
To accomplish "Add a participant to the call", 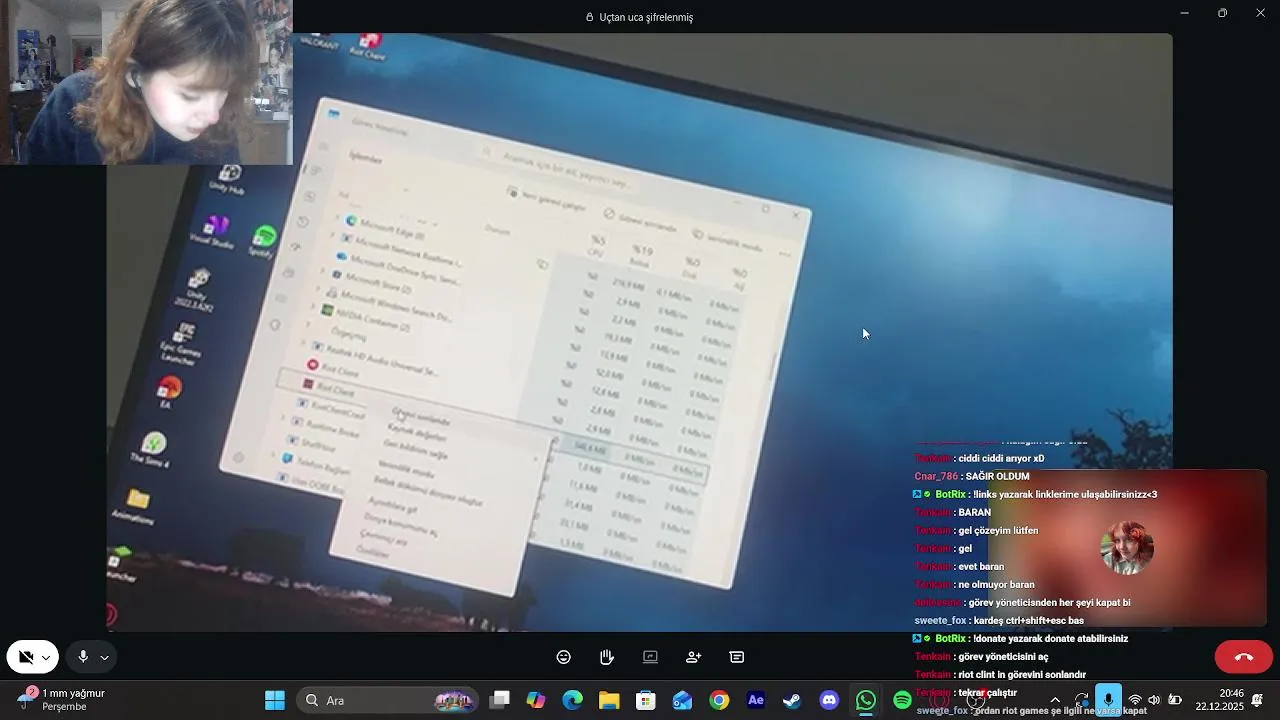I will (x=693, y=657).
